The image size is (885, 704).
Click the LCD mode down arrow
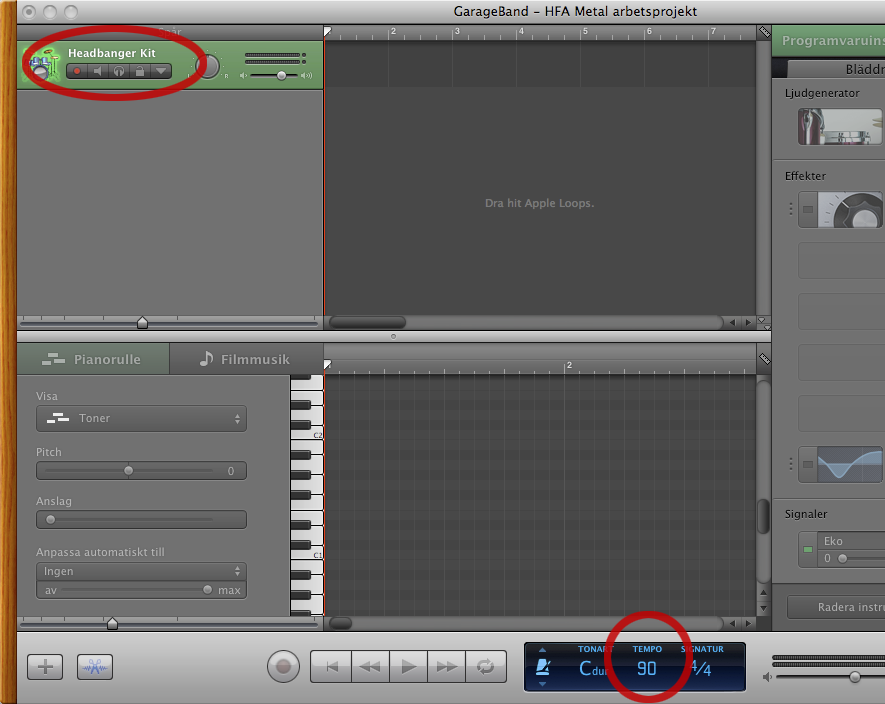coord(542,684)
